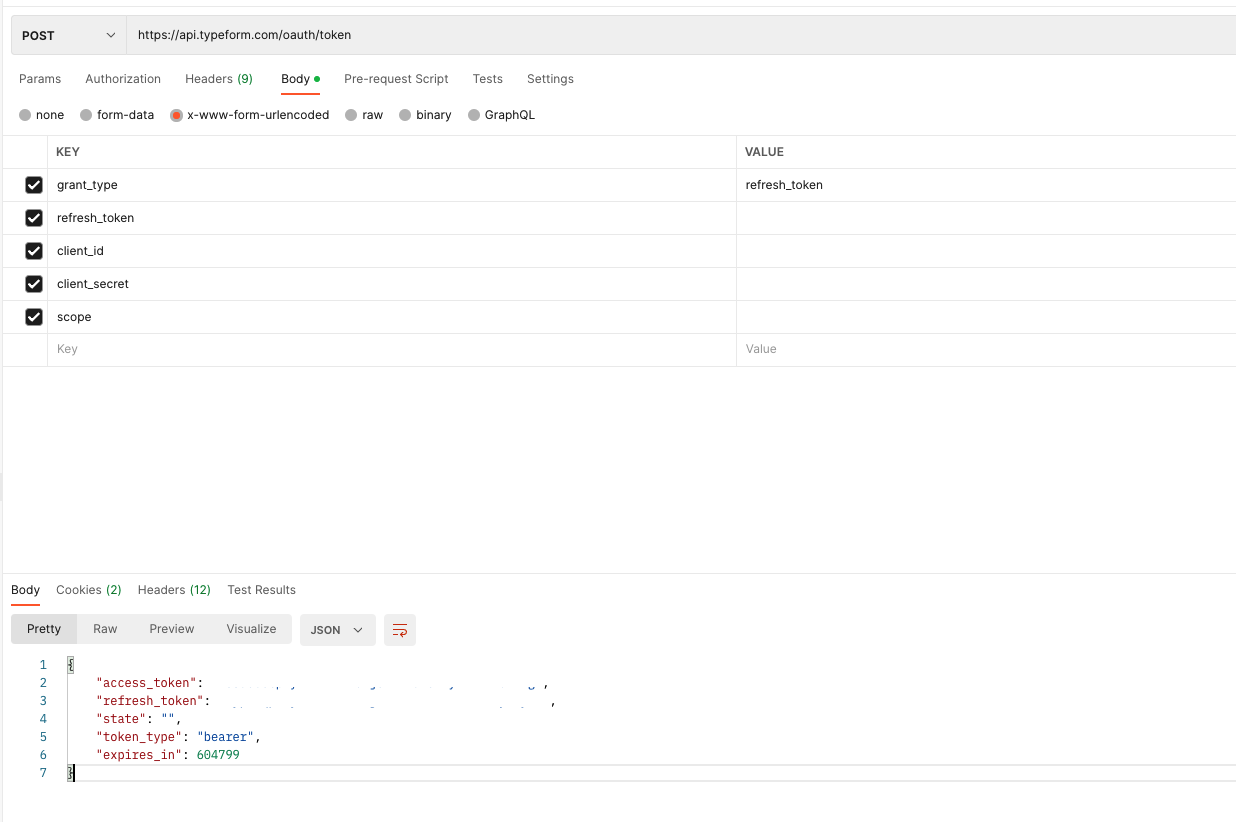Click the grant_type key cell
The image size is (1236, 822).
(392, 185)
